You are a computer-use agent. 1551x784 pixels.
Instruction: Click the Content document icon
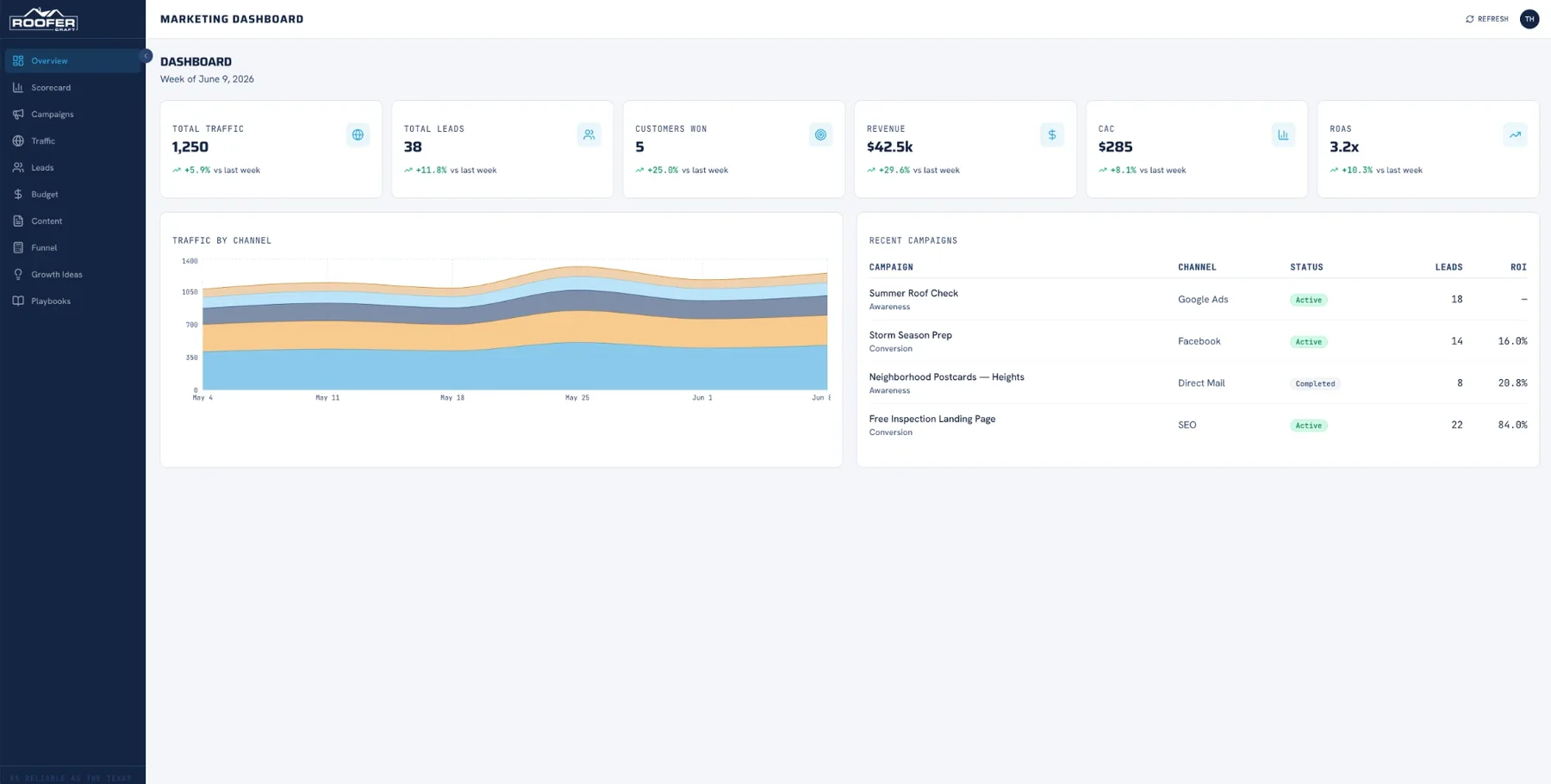(18, 221)
